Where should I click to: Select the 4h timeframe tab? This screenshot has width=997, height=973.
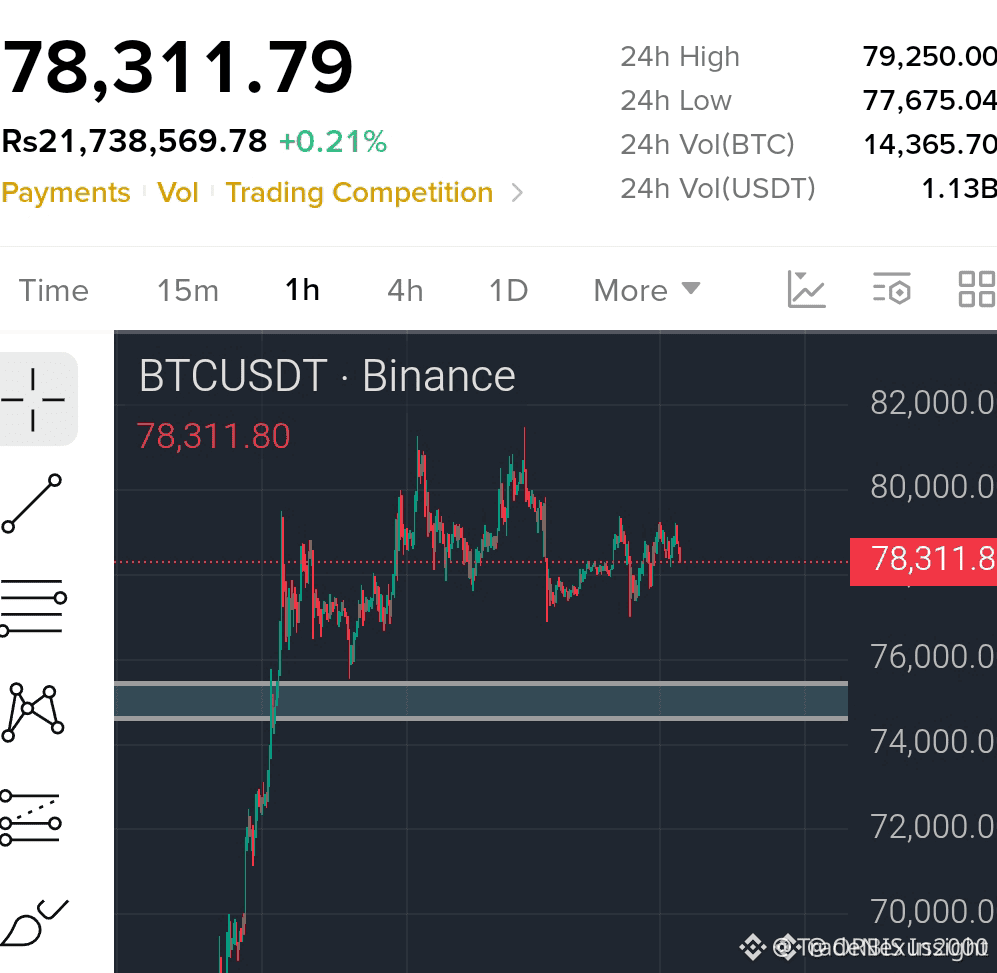coord(405,291)
